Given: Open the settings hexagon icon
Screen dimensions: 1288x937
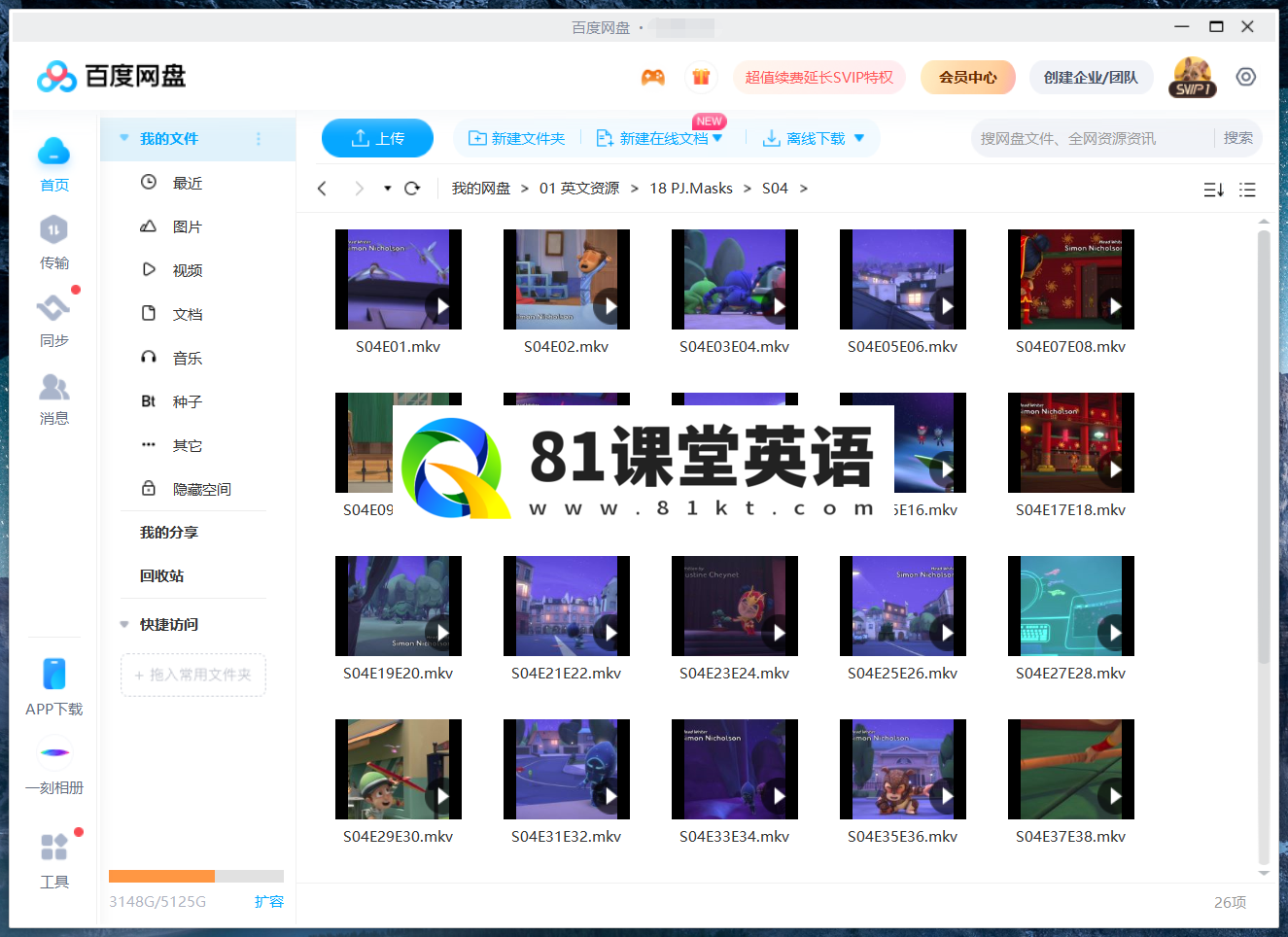Looking at the screenshot, I should [1246, 77].
